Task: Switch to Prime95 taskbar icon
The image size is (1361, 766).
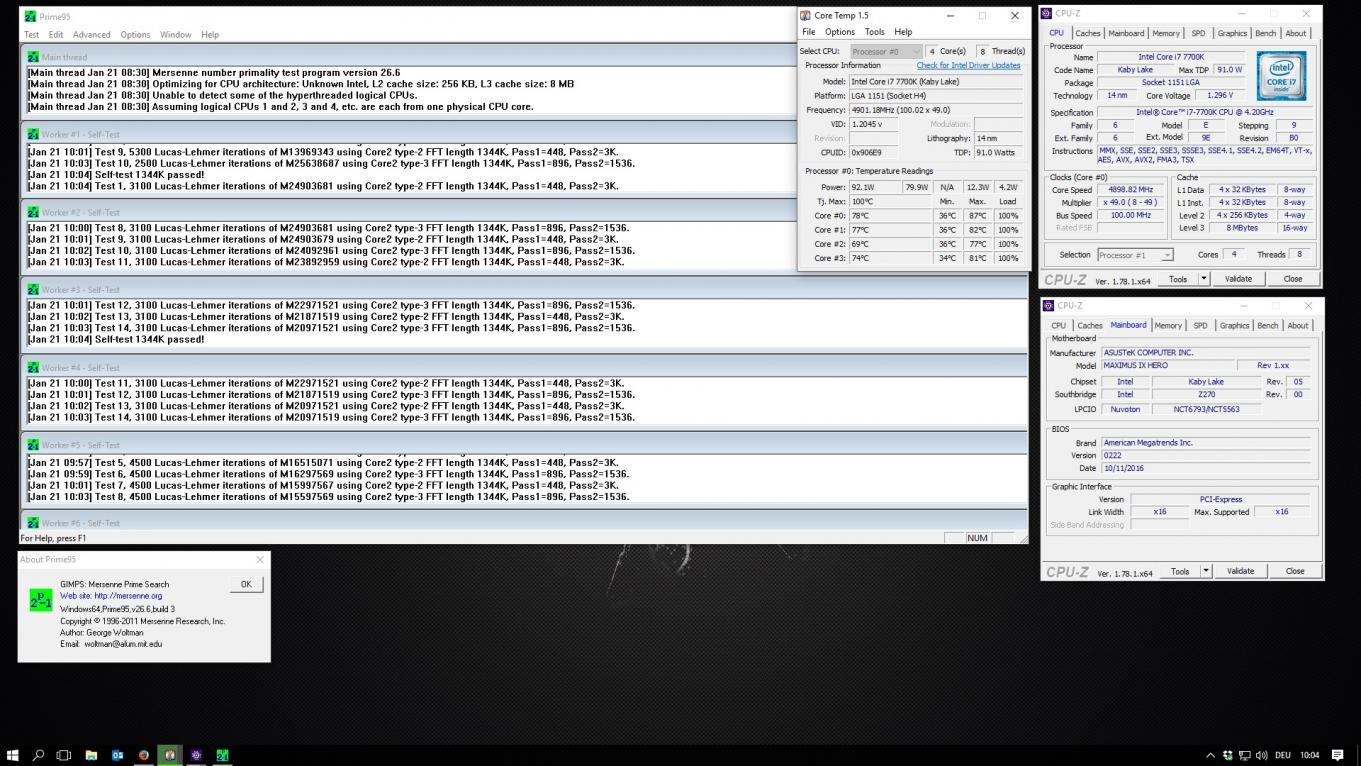Action: pyautogui.click(x=222, y=755)
